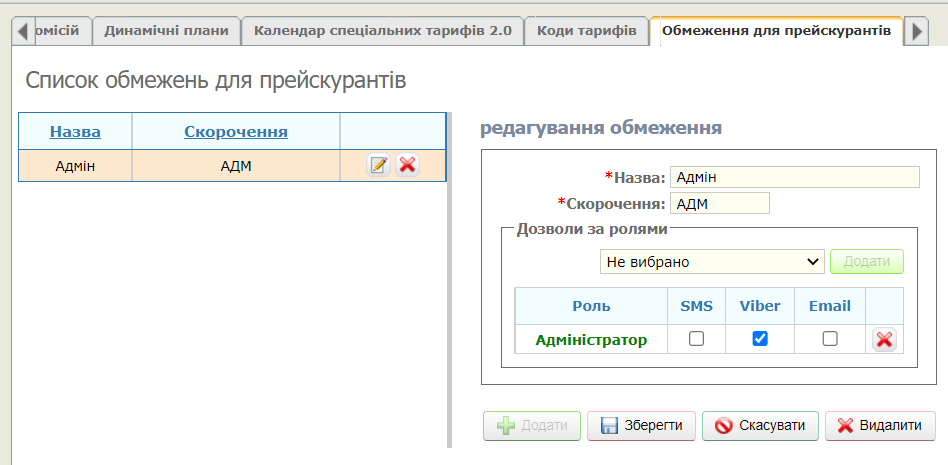The image size is (948, 465).
Task: Focus the Скорочення input field
Action: [x=720, y=204]
